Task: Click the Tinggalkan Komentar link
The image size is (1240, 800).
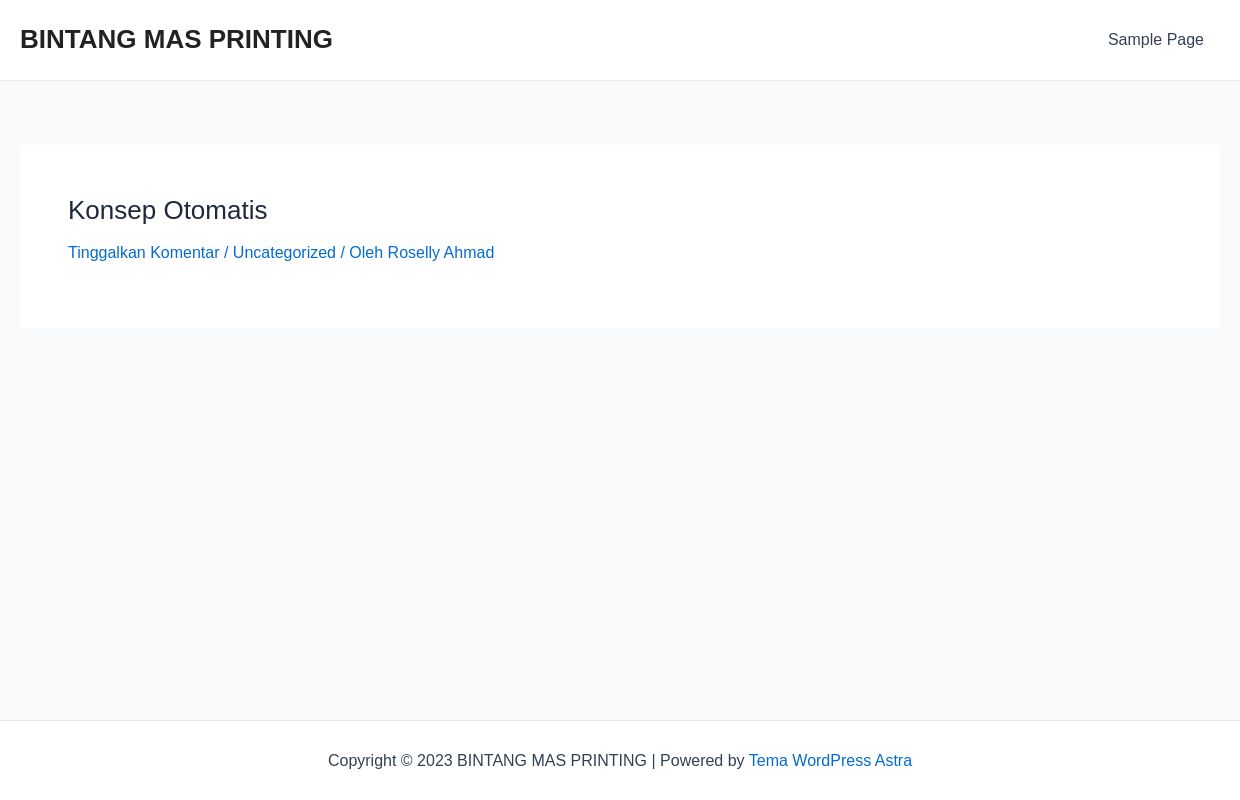Action: [x=144, y=252]
